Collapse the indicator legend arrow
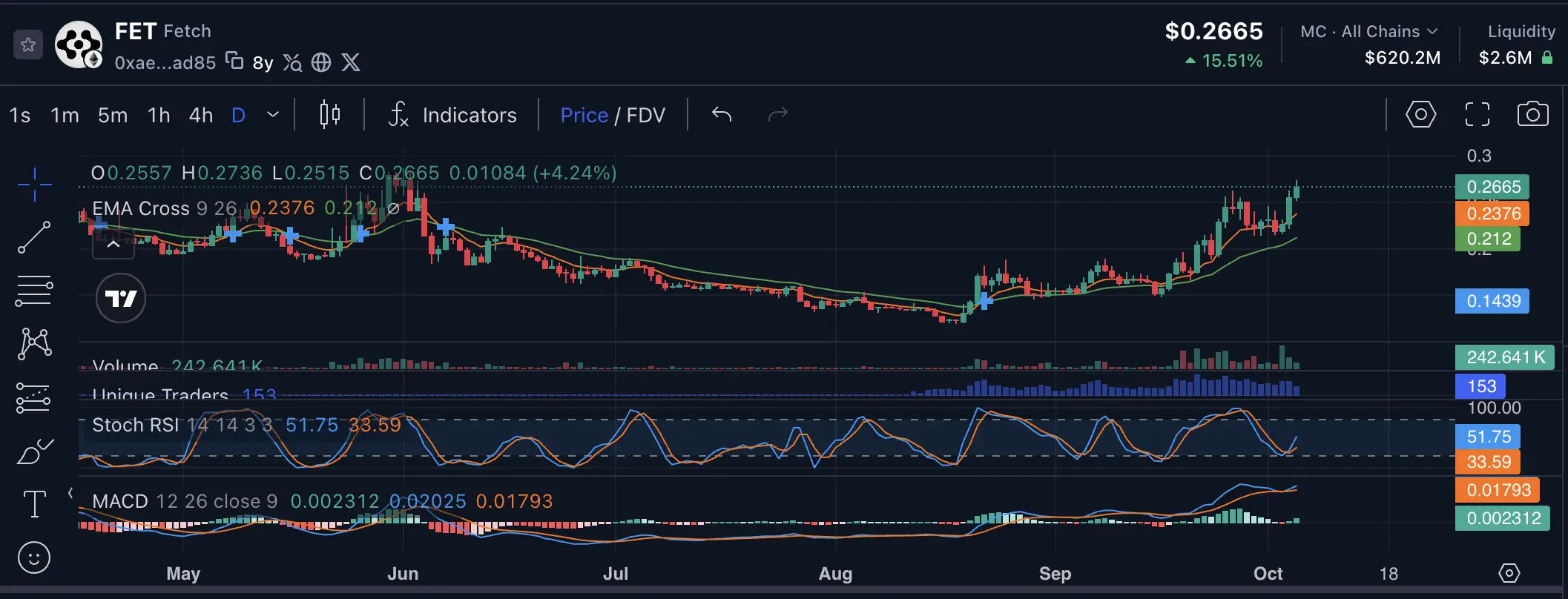This screenshot has width=1568, height=599. (x=113, y=245)
